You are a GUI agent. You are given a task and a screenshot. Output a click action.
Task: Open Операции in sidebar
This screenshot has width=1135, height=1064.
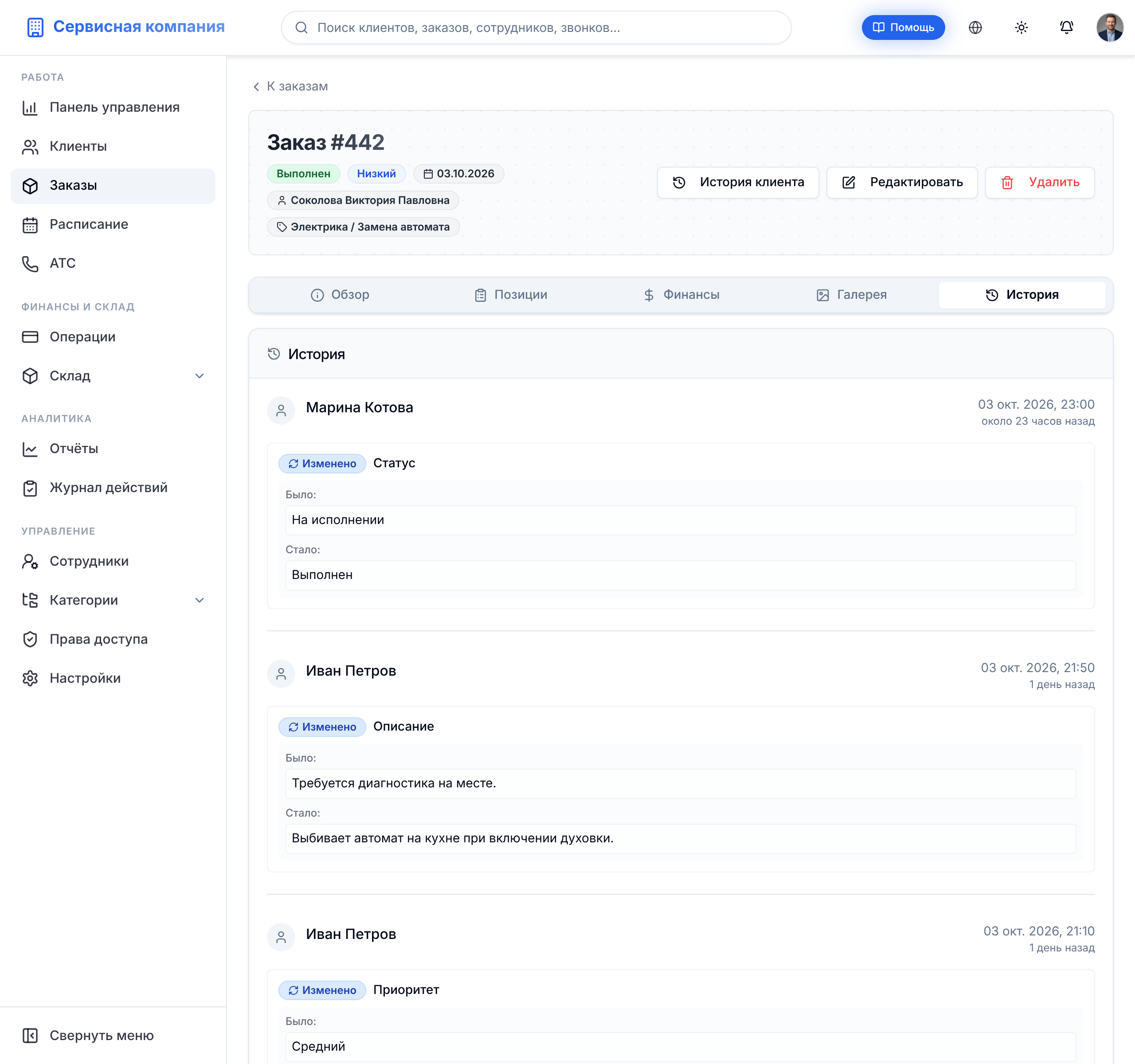[x=113, y=337]
